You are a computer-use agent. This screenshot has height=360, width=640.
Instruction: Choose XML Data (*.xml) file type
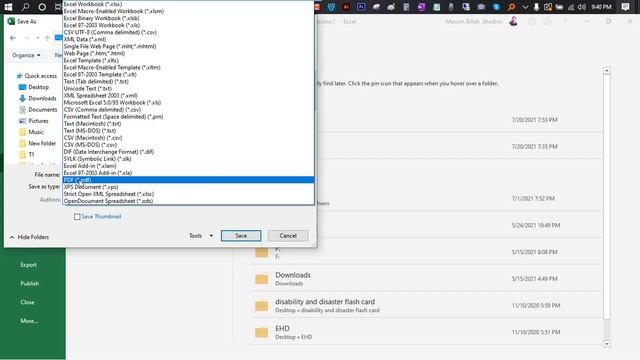[188, 39]
